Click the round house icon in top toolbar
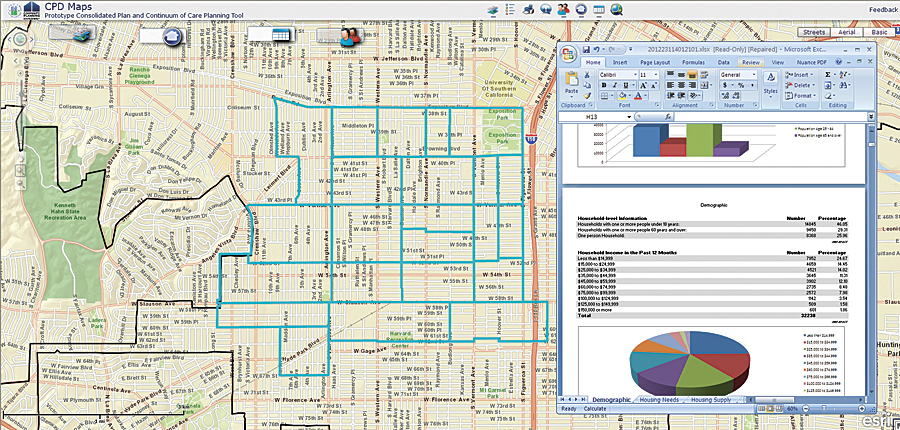 point(581,9)
